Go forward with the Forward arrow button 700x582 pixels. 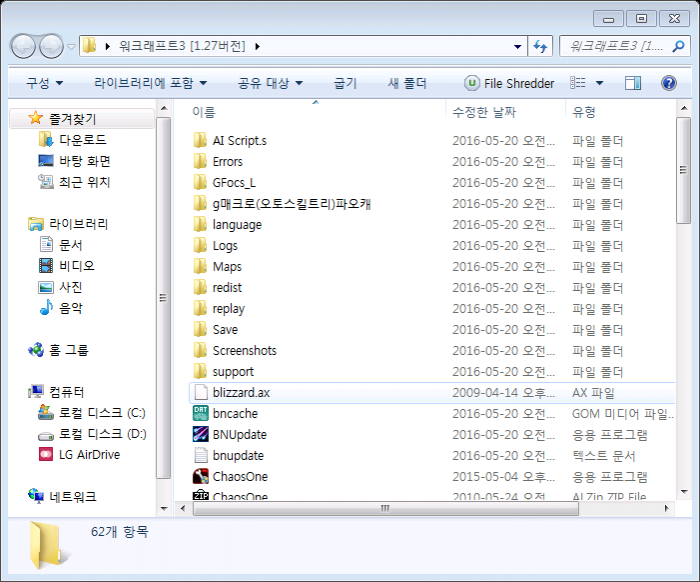[51, 46]
